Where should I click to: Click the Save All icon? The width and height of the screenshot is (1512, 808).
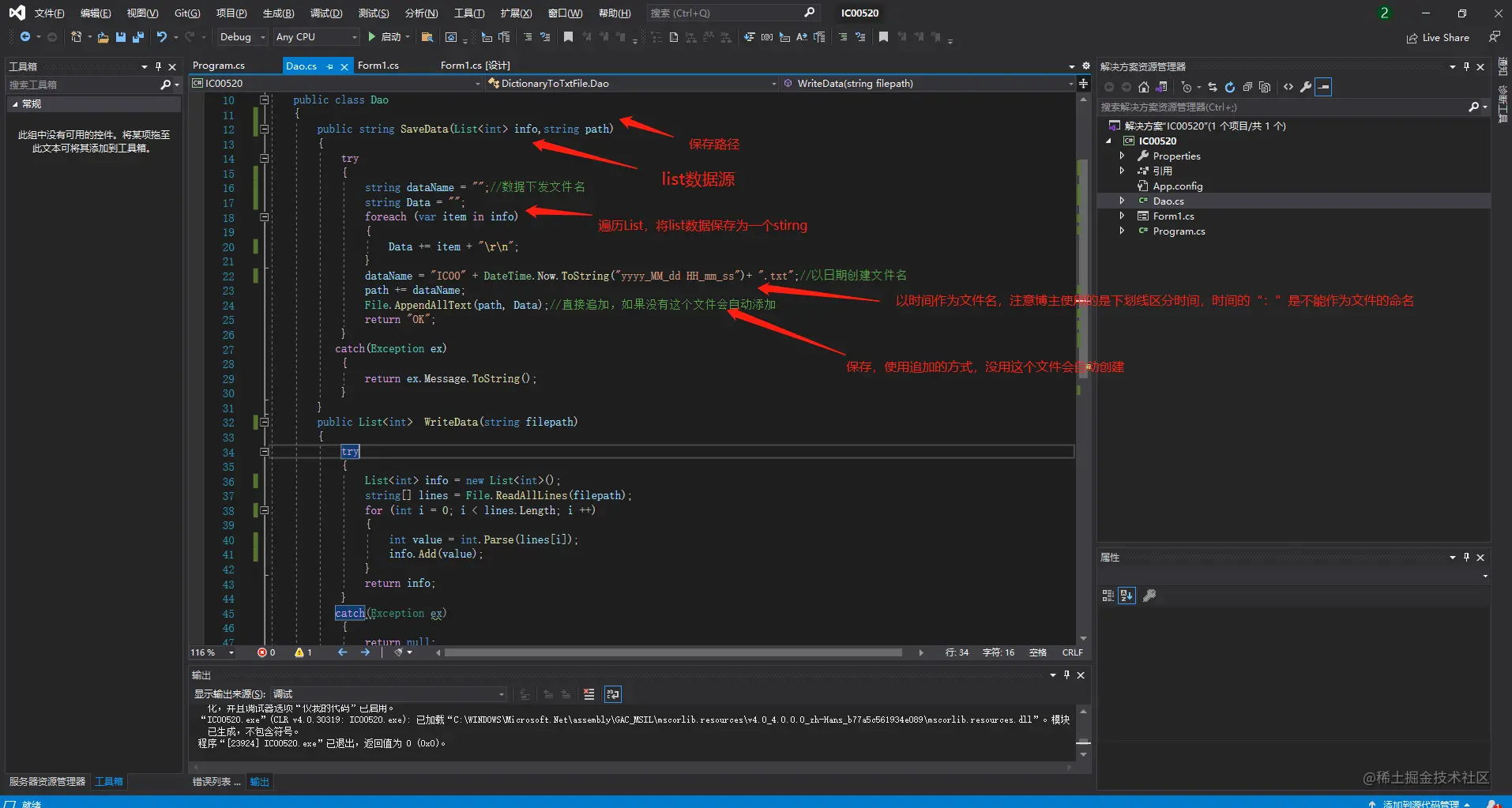pyautogui.click(x=138, y=37)
